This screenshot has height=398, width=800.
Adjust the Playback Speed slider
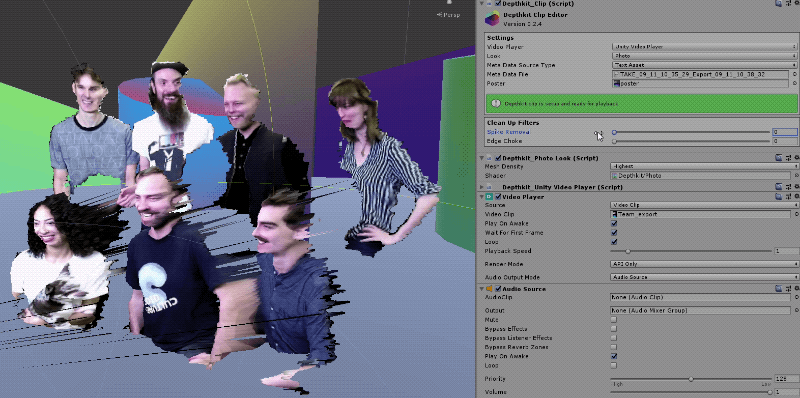[x=691, y=251]
